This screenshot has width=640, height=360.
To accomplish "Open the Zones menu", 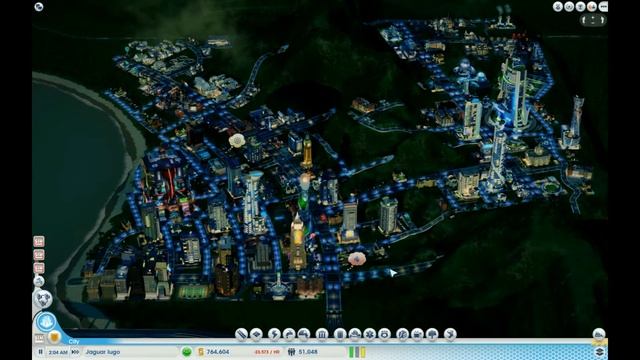I will coord(256,334).
